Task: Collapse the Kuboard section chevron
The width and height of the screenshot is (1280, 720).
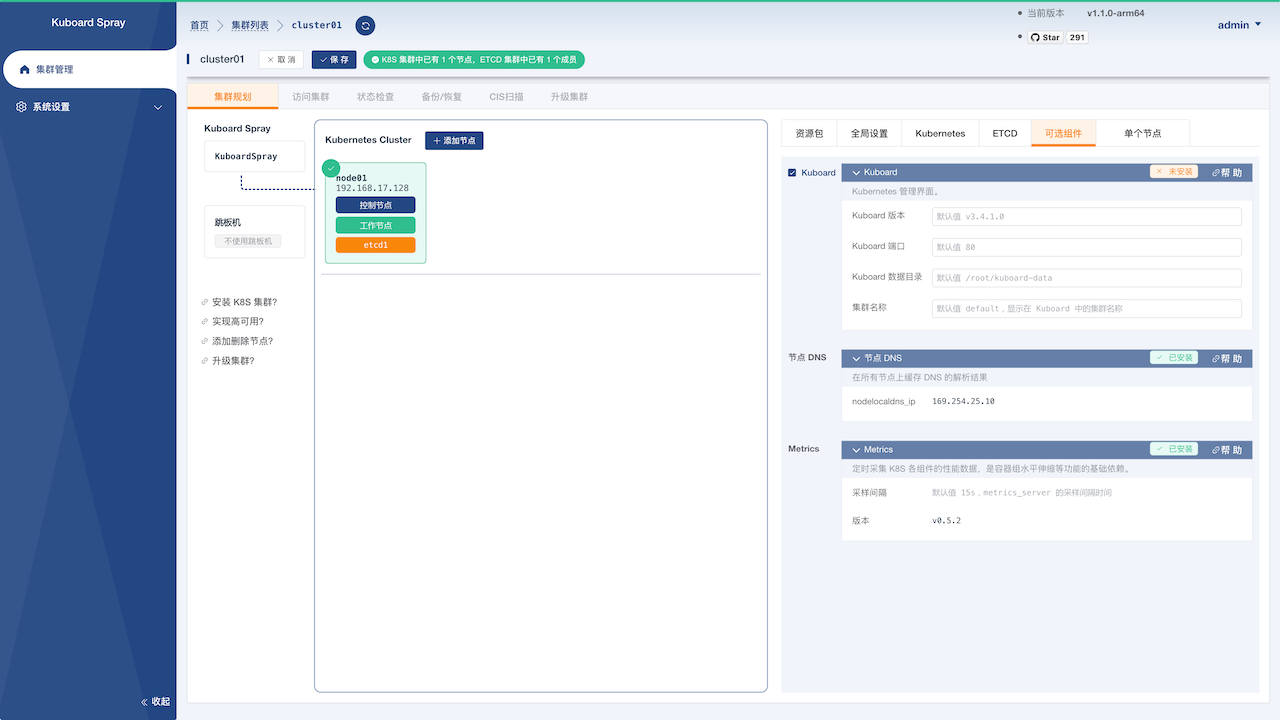Action: (857, 173)
